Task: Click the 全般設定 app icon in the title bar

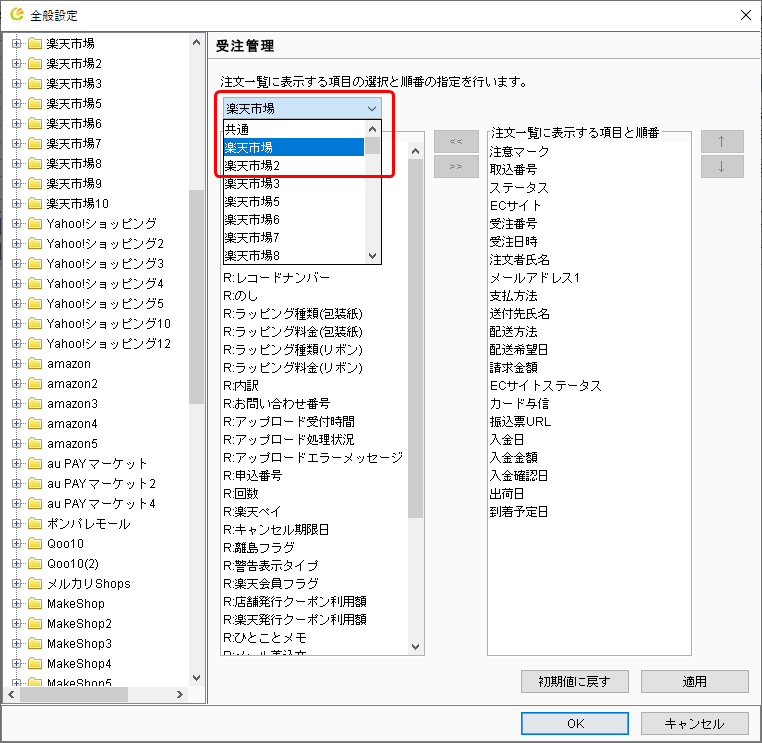Action: 17,15
